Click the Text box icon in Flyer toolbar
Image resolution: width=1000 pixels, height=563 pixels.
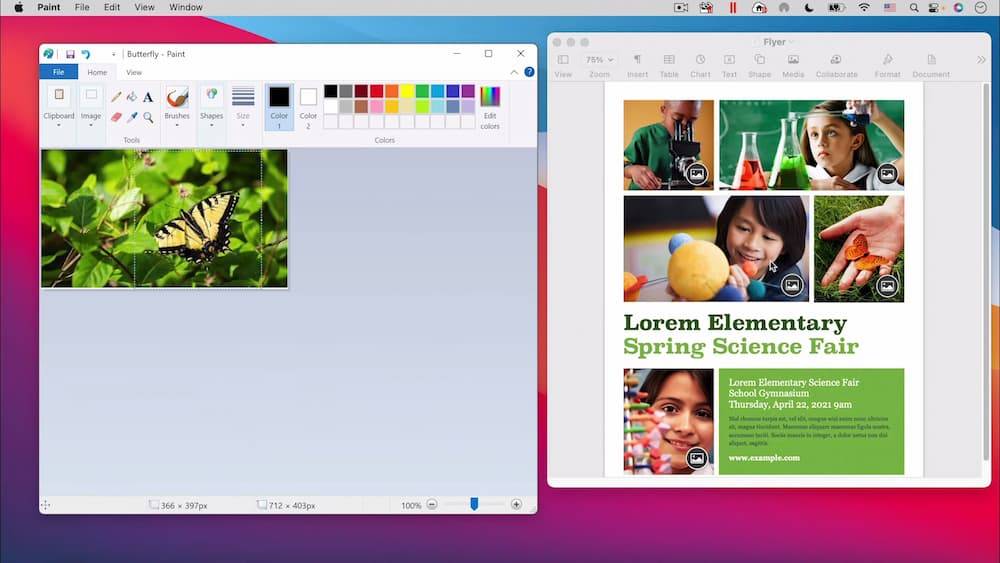(x=729, y=59)
